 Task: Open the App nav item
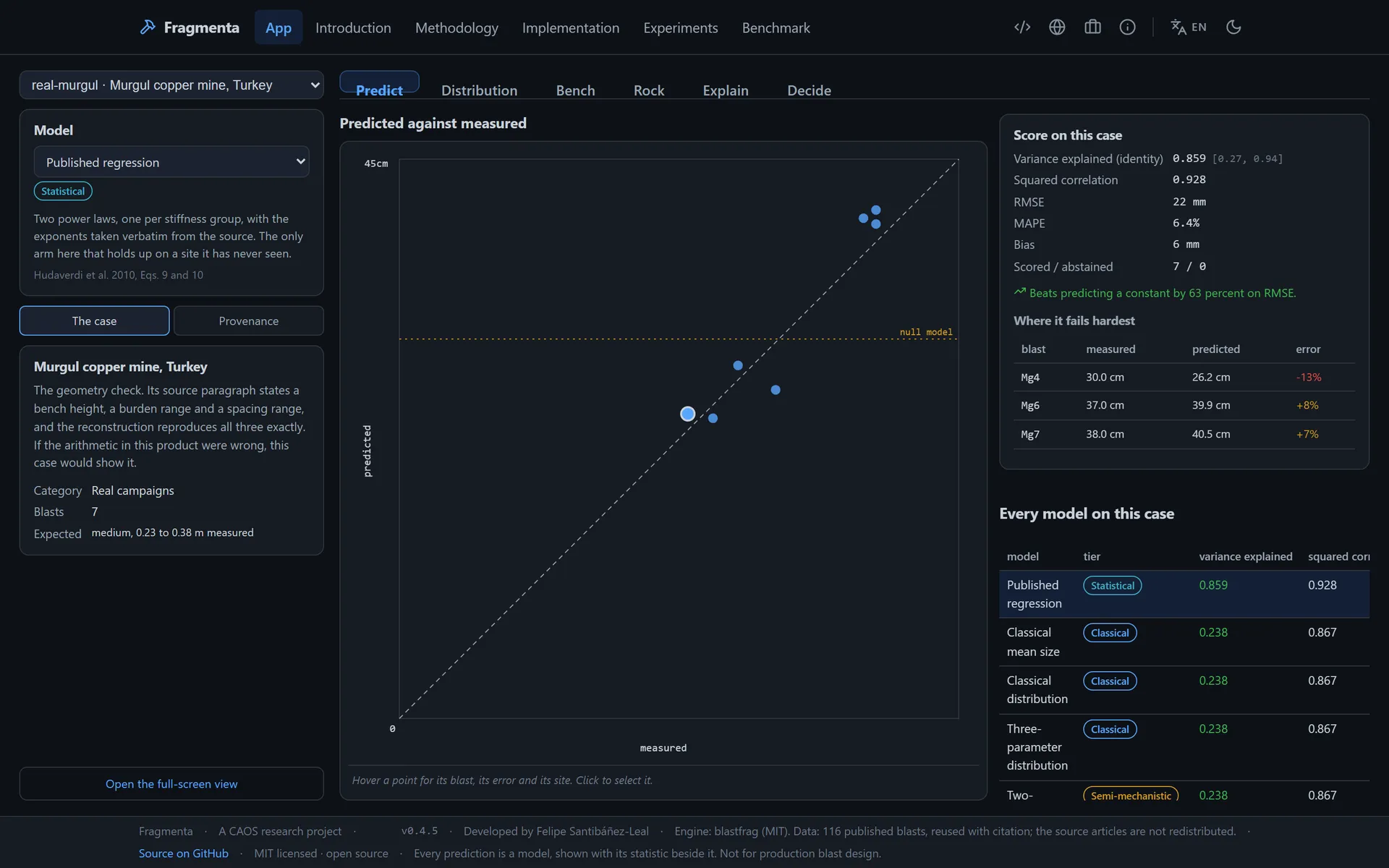coord(279,27)
